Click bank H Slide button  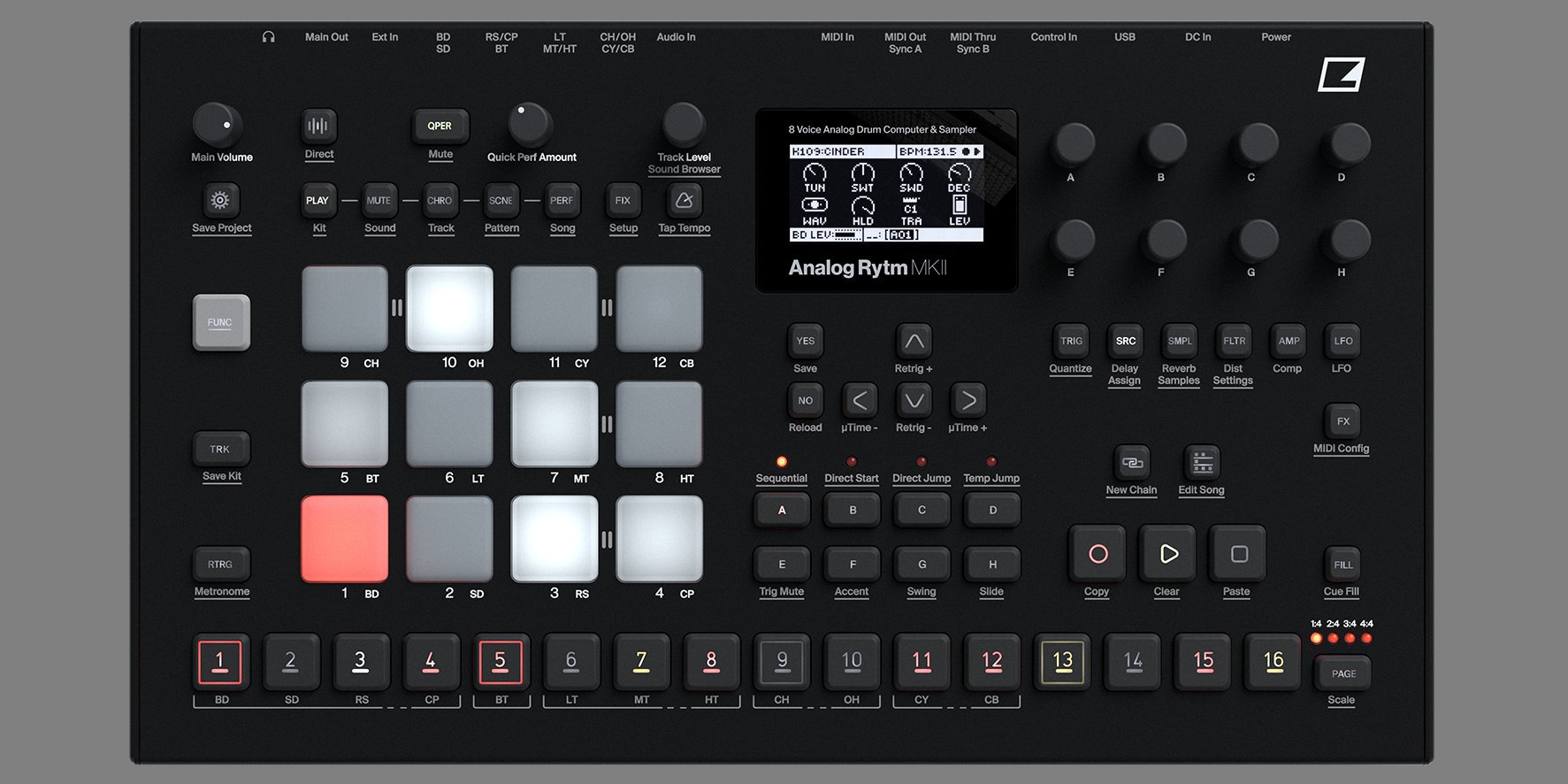[992, 565]
